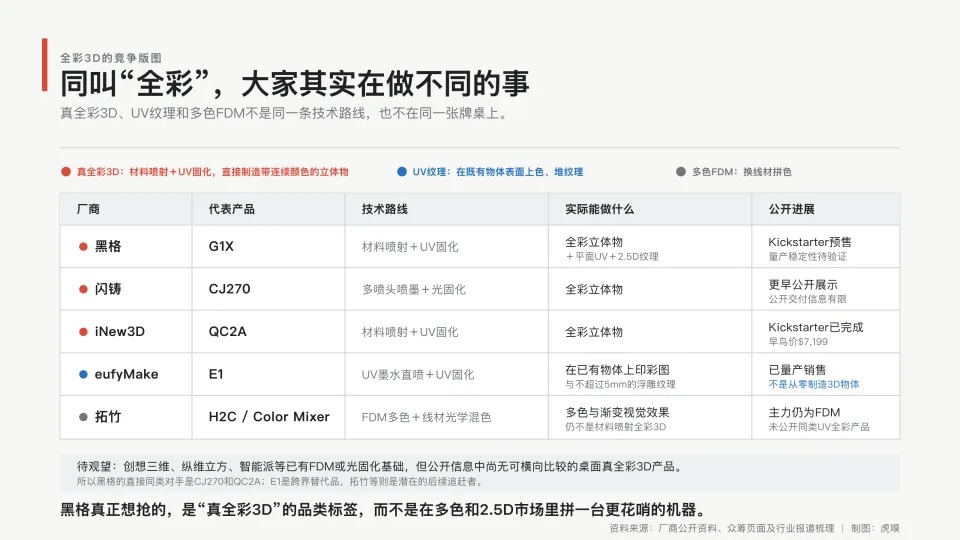Click the 制图: 虎嗅 credit
The height and width of the screenshot is (540, 960).
click(x=876, y=528)
